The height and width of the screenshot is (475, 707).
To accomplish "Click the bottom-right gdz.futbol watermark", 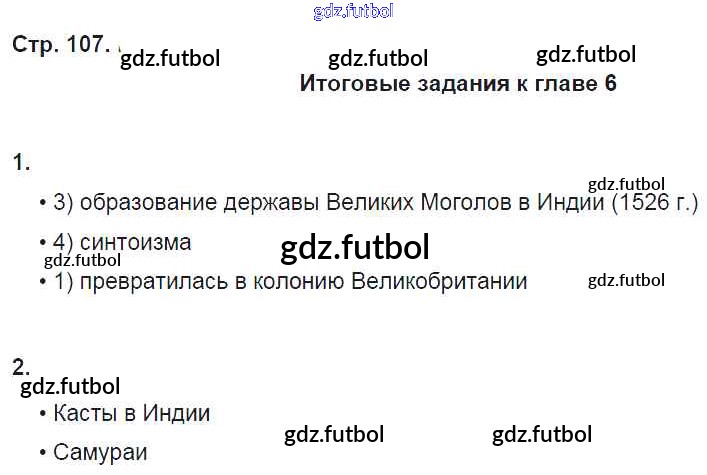I will pos(542,434).
